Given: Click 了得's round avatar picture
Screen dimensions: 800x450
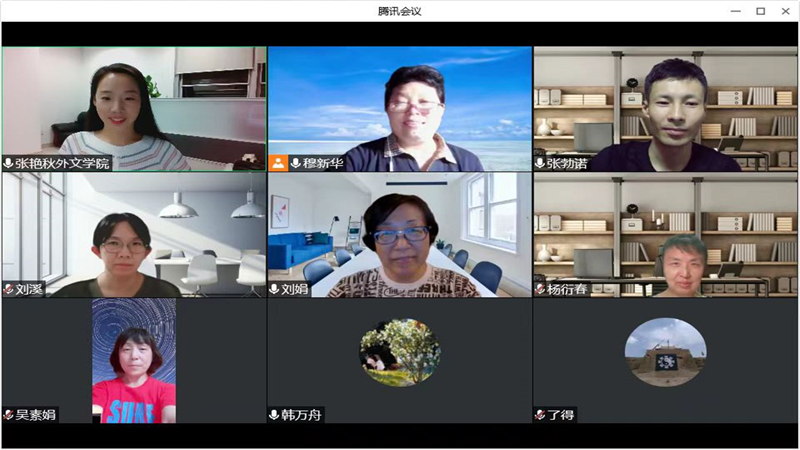Looking at the screenshot, I should click(x=665, y=352).
